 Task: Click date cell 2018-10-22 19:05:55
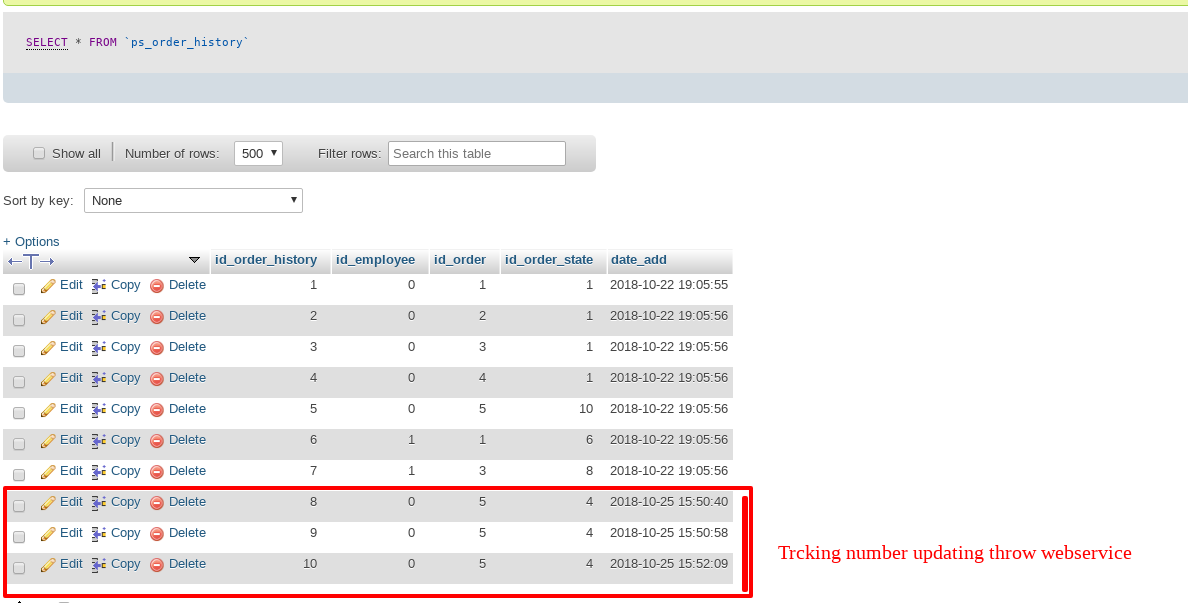(669, 285)
